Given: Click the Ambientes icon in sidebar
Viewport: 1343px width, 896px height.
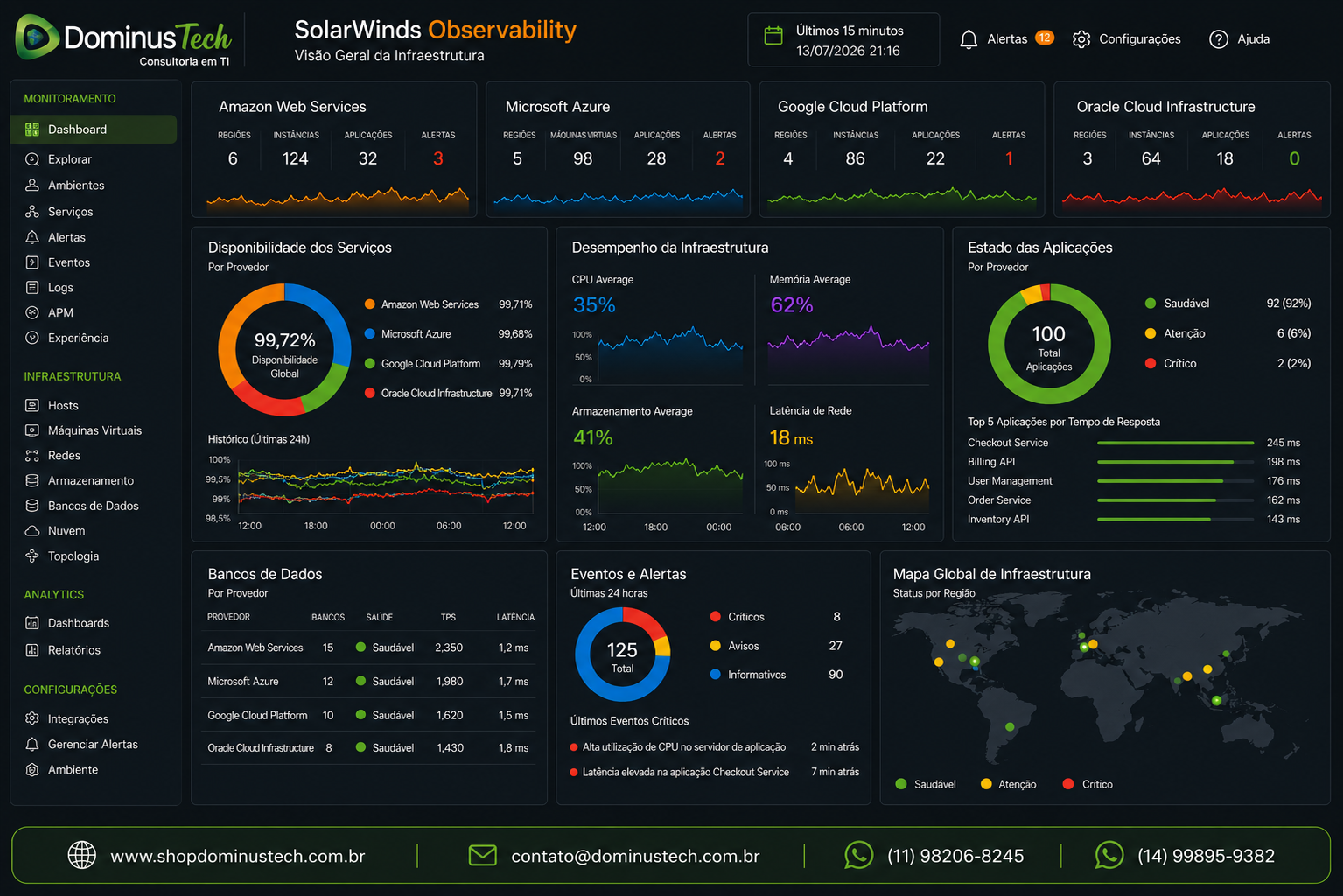Looking at the screenshot, I should [x=32, y=185].
